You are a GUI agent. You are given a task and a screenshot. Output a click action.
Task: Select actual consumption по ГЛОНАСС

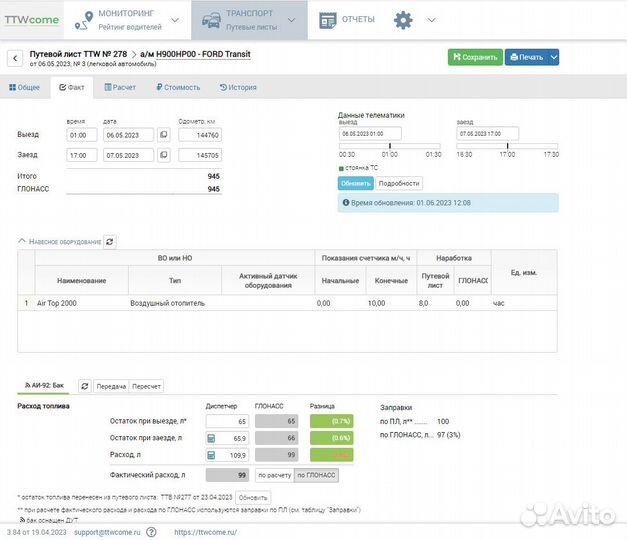pos(316,475)
